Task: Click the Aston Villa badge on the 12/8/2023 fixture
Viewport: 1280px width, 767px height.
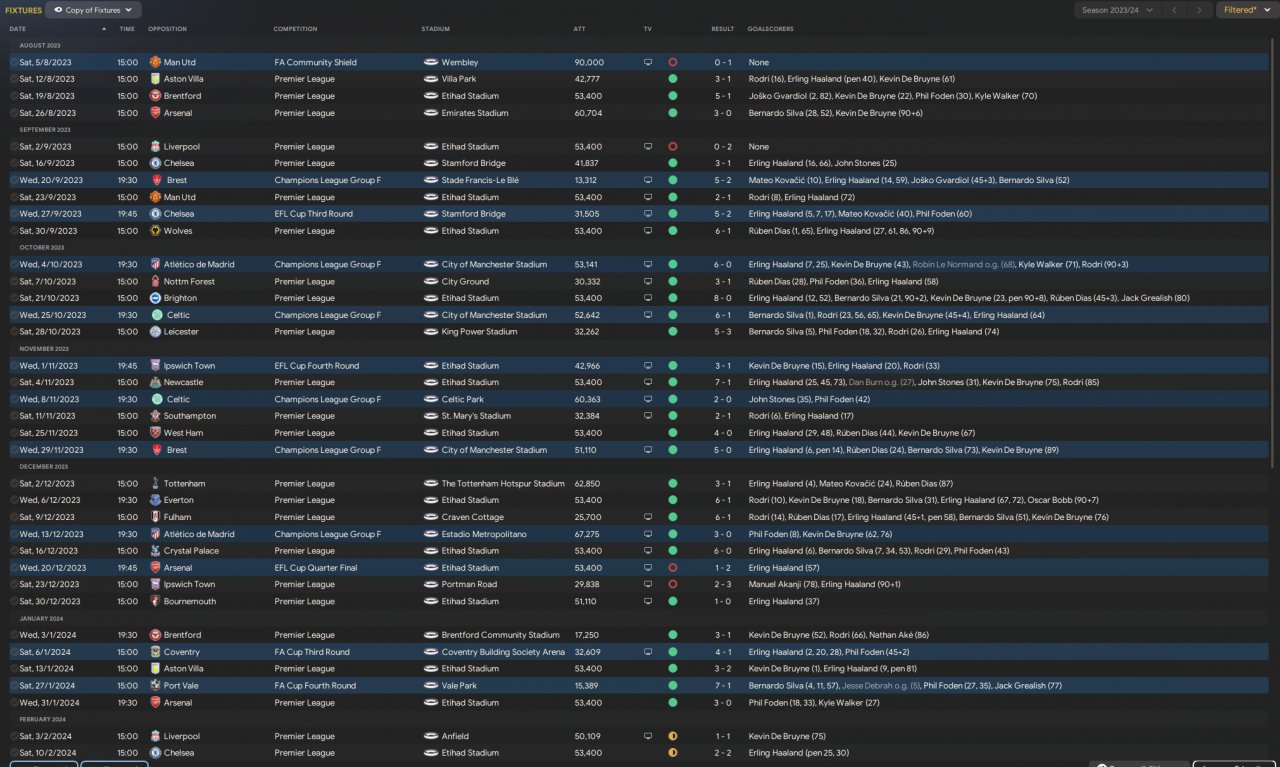Action: click(155, 79)
